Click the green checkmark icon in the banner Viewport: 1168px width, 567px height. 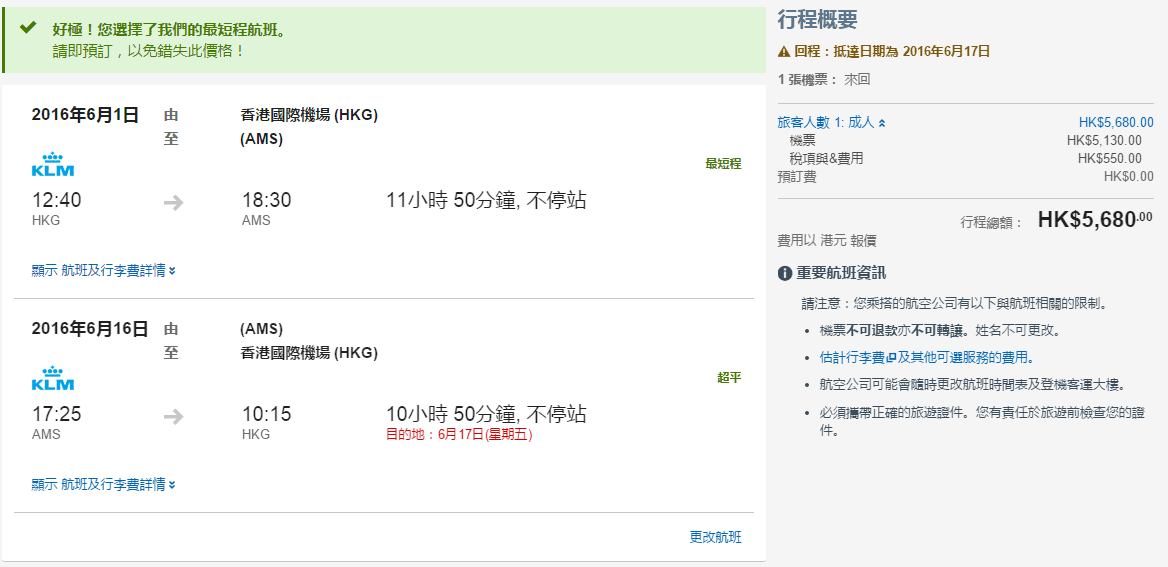(x=28, y=28)
